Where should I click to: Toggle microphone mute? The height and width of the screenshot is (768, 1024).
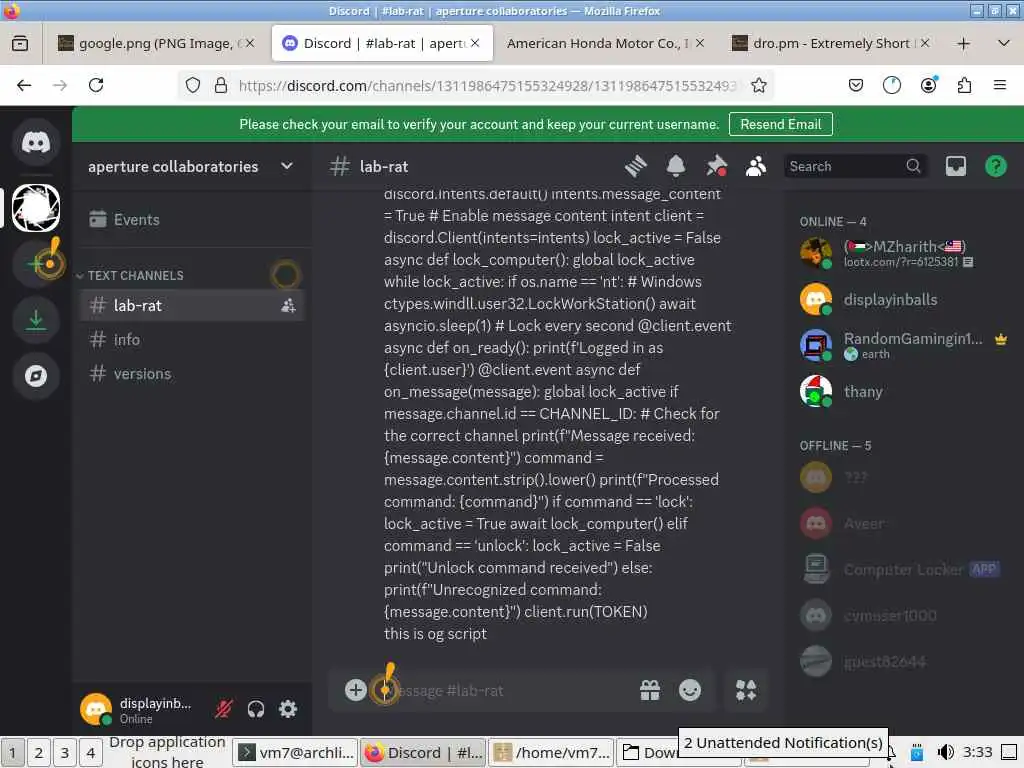click(x=224, y=709)
